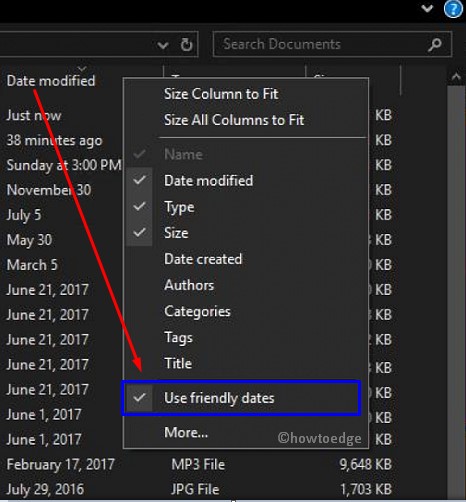This screenshot has height=502, width=466.
Task: Click the 1,703 KB size cell
Action: [x=366, y=489]
